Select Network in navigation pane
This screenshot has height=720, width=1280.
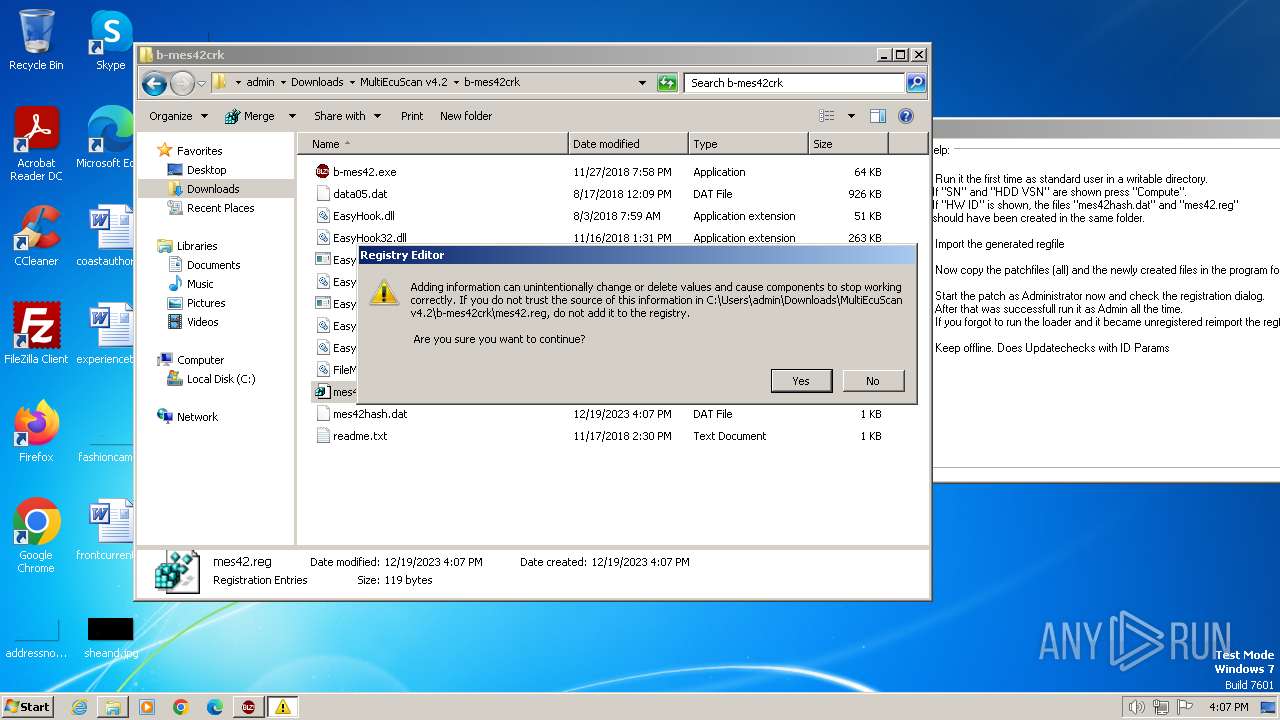(197, 417)
